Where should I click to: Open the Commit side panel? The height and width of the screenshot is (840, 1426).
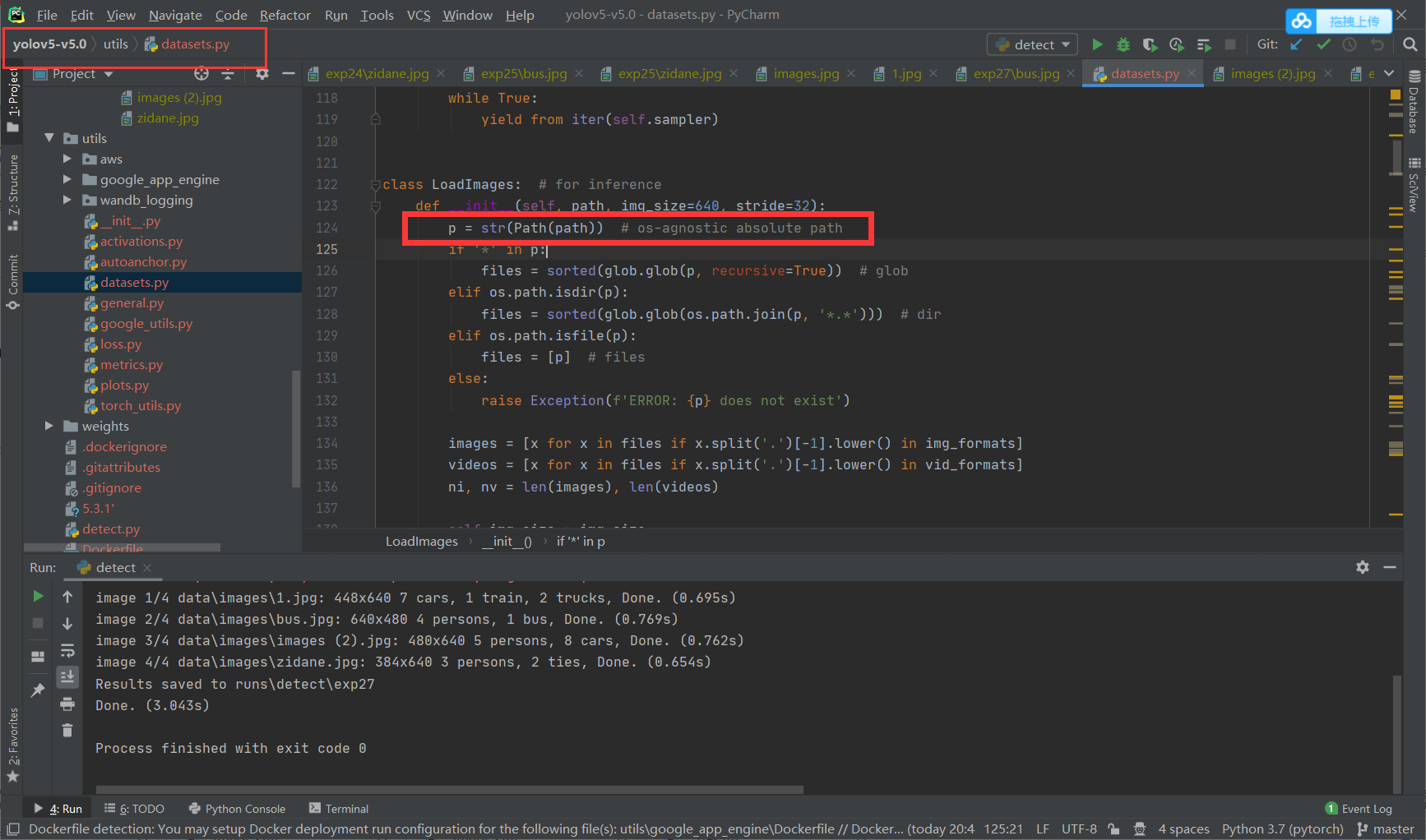point(12,282)
